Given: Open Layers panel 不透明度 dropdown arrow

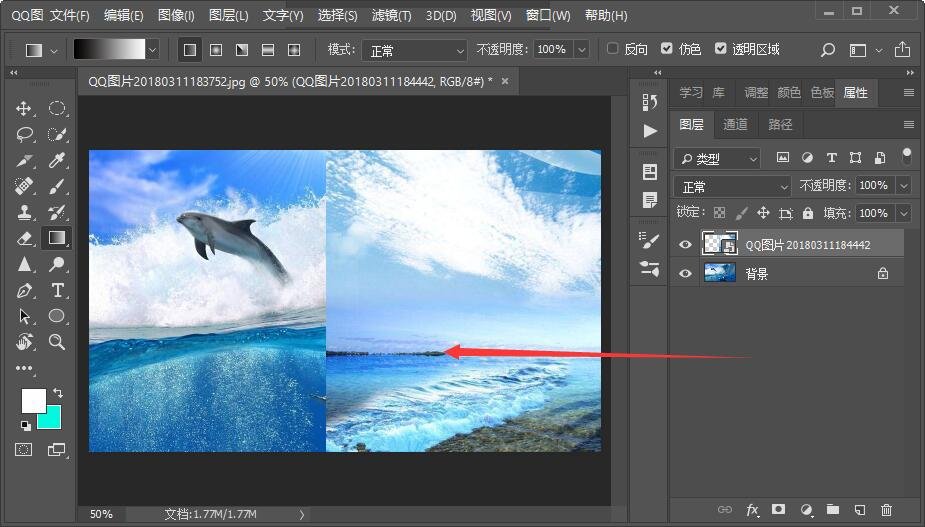Looking at the screenshot, I should point(904,186).
